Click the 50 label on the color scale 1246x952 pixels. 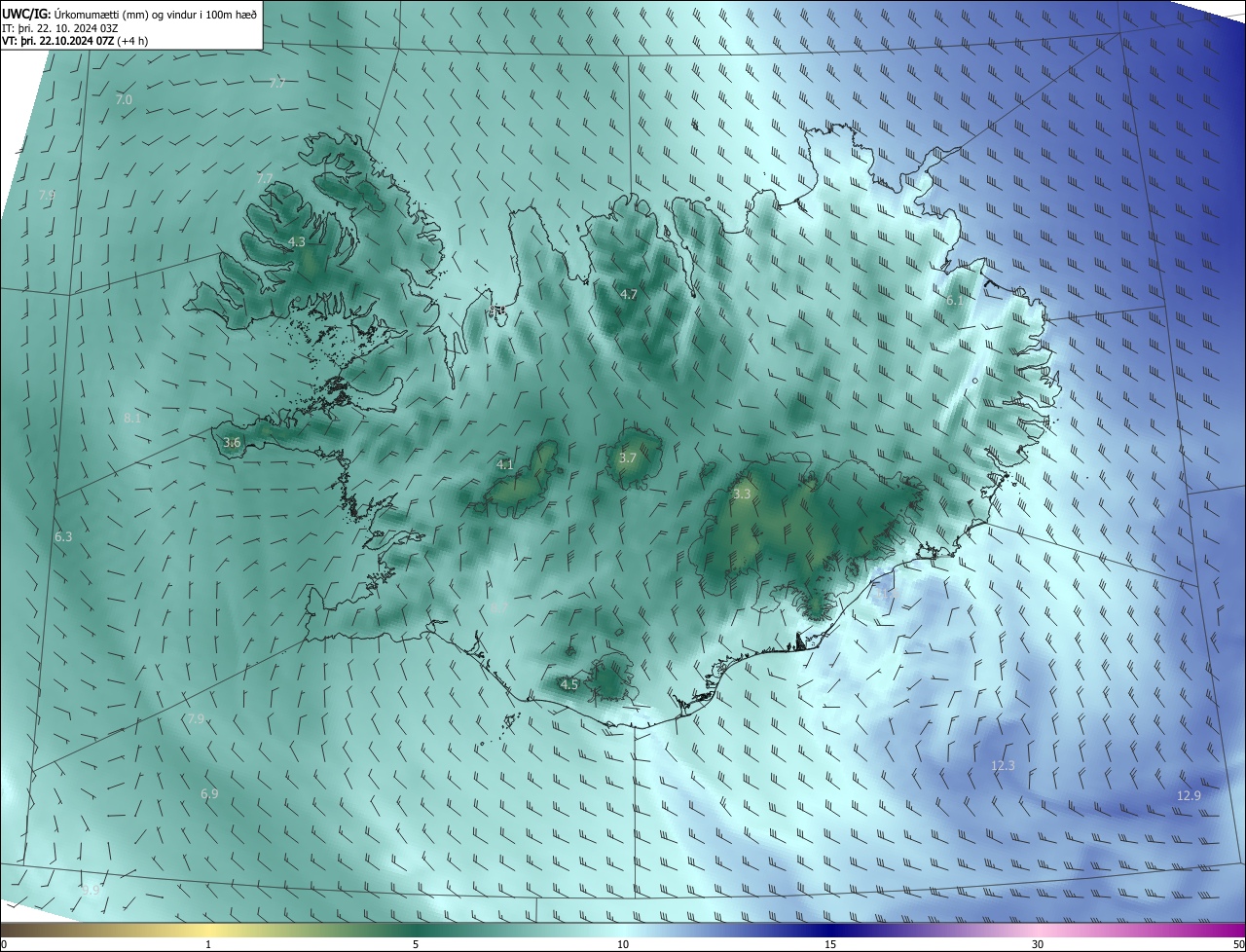(1238, 944)
